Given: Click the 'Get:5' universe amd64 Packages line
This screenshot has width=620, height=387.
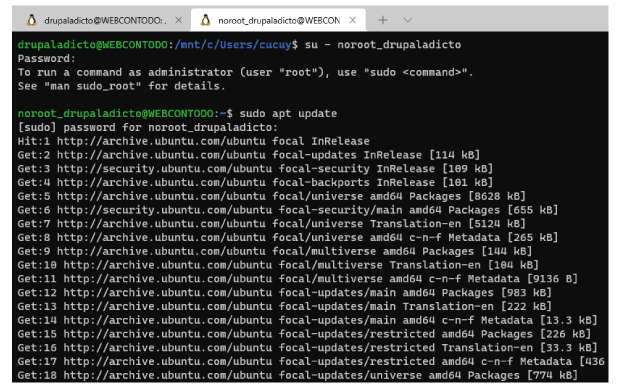Looking at the screenshot, I should pos(272,196).
